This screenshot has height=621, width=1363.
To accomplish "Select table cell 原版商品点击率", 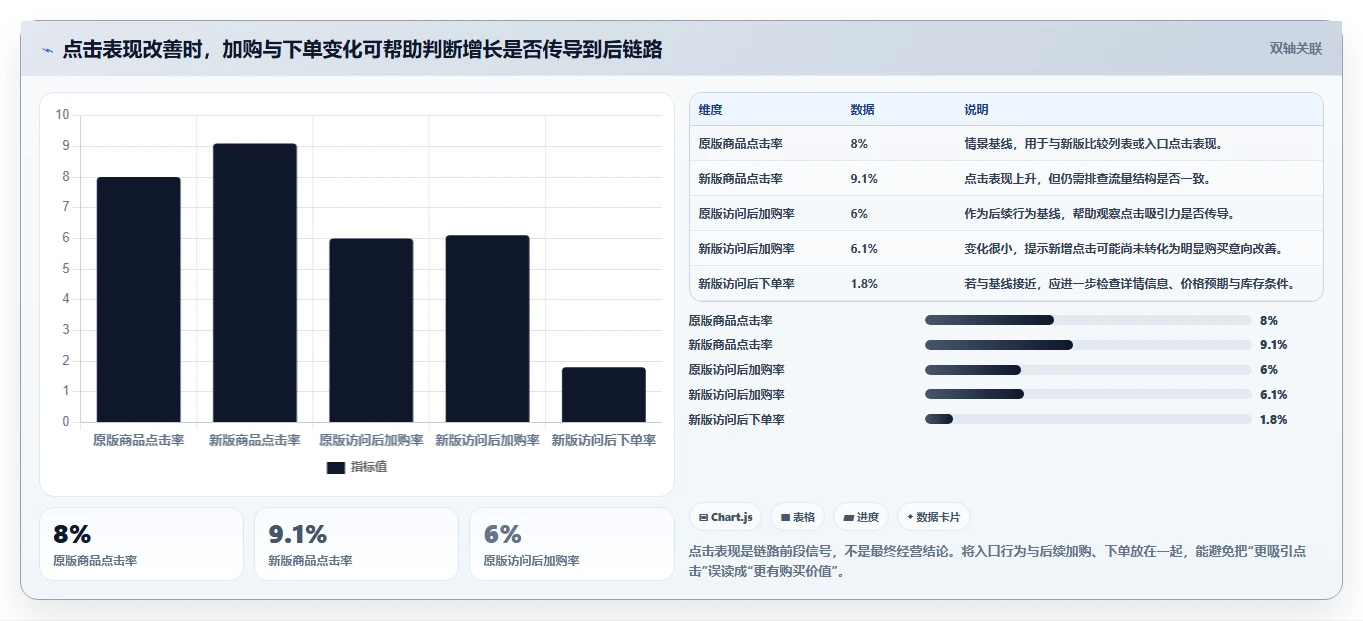I will click(x=740, y=144).
